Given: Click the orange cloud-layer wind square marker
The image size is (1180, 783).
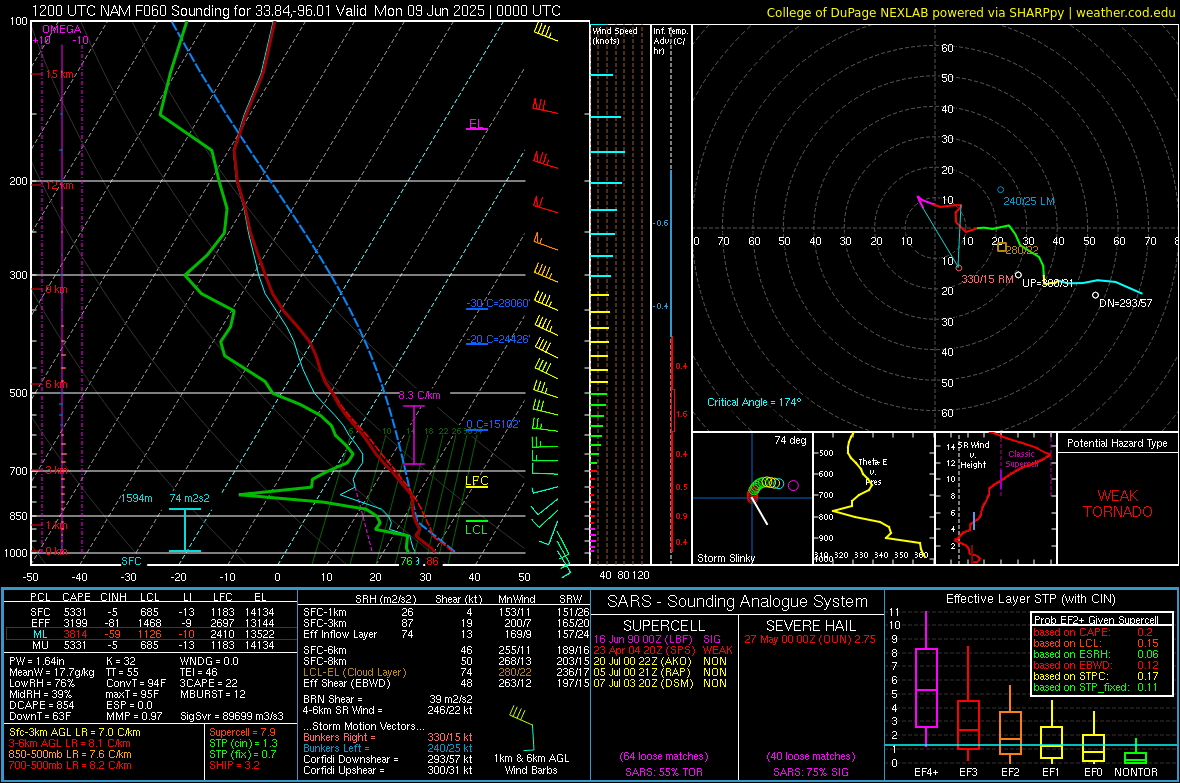Looking at the screenshot, I should point(1002,247).
